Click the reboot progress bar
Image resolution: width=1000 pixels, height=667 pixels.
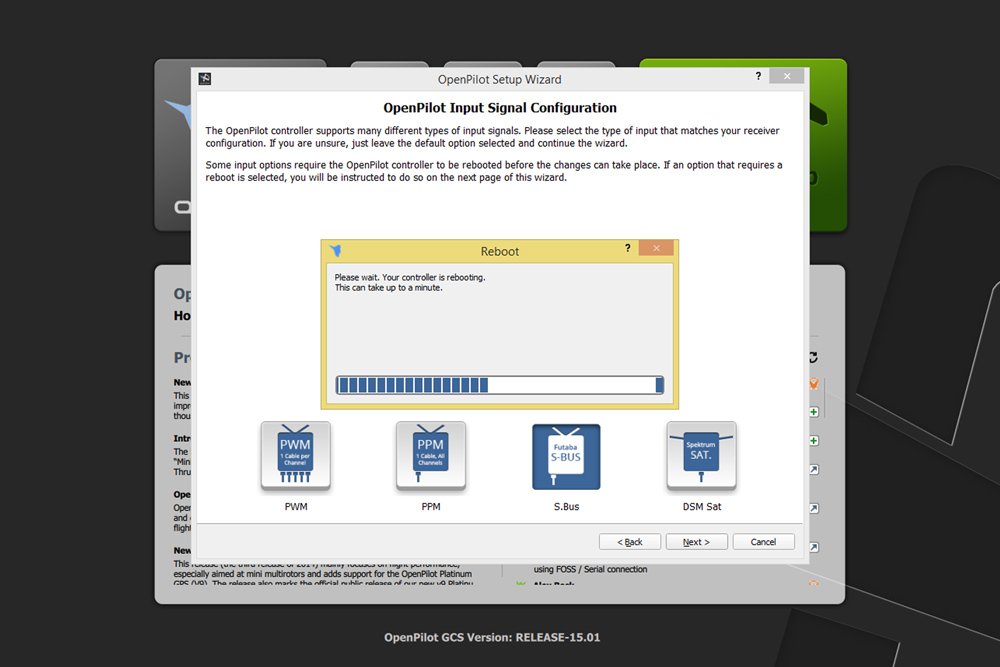pos(500,385)
